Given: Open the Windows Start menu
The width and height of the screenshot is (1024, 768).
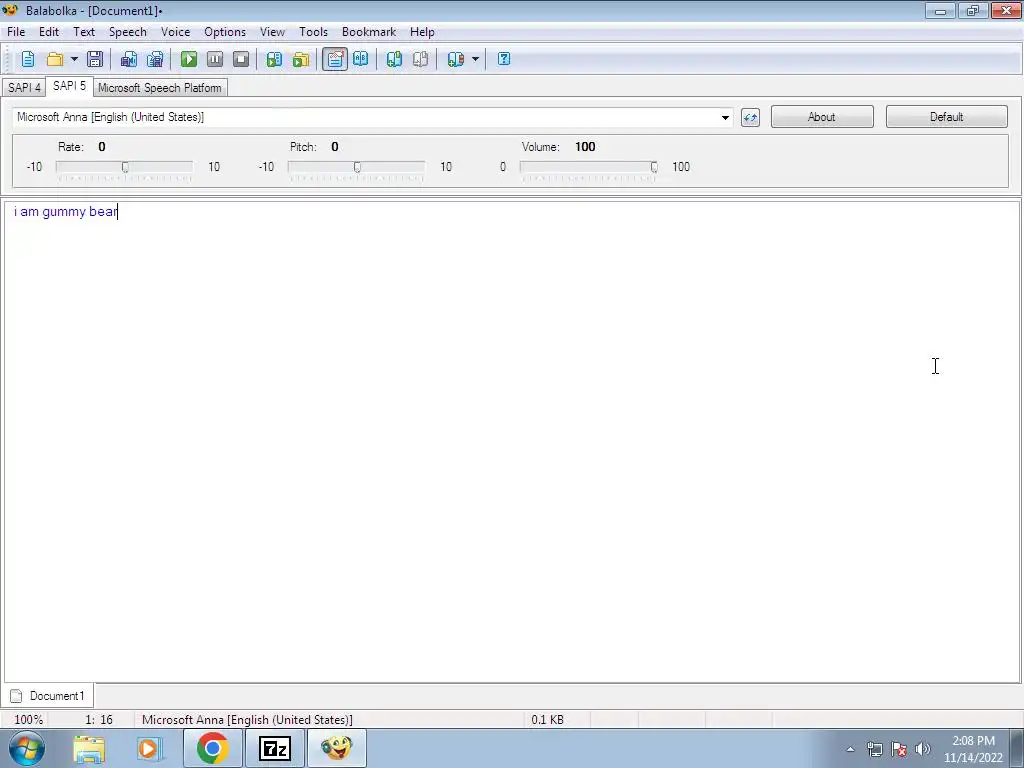Looking at the screenshot, I should [x=27, y=748].
